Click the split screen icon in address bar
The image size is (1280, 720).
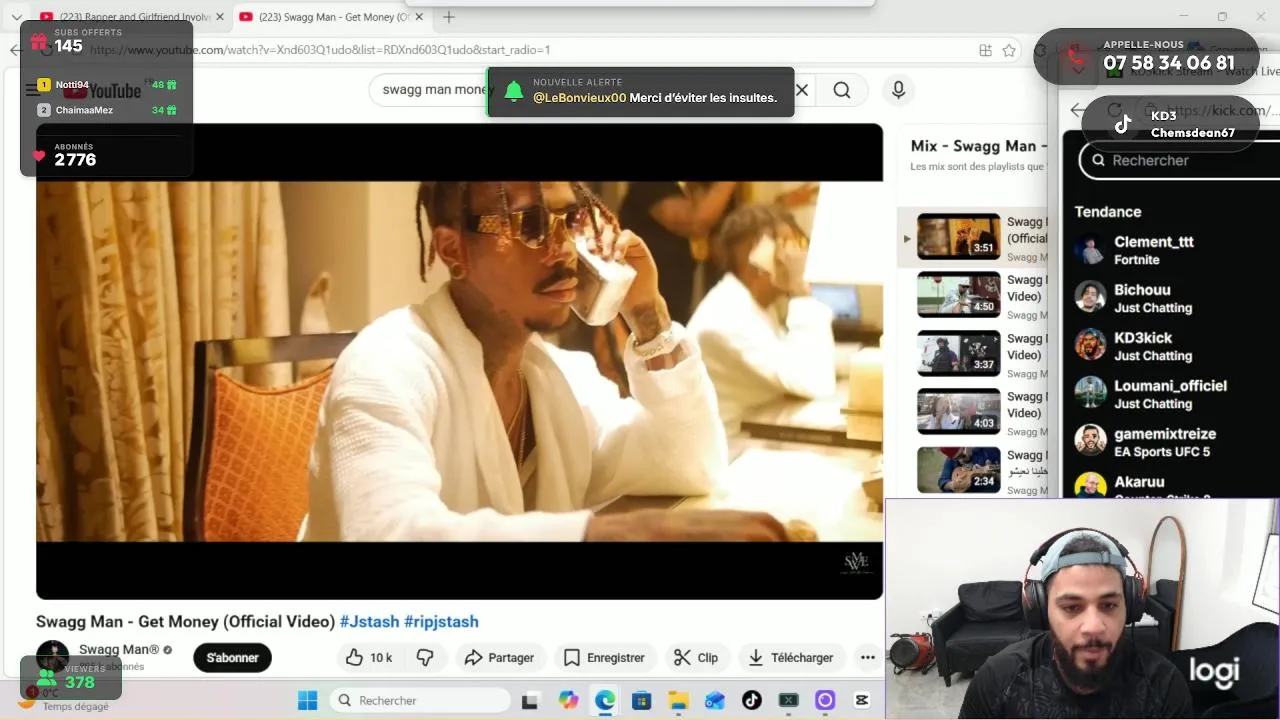click(x=986, y=50)
